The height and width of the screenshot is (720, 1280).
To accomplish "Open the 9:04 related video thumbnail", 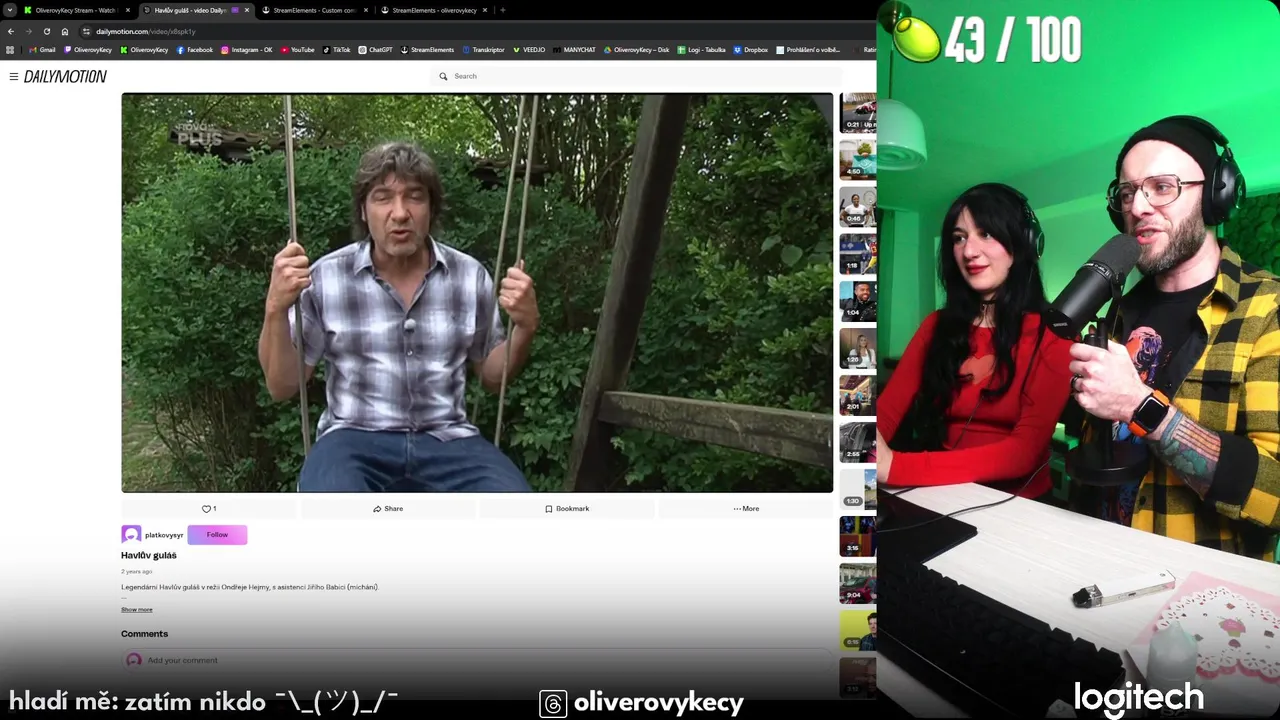I will pos(857,584).
